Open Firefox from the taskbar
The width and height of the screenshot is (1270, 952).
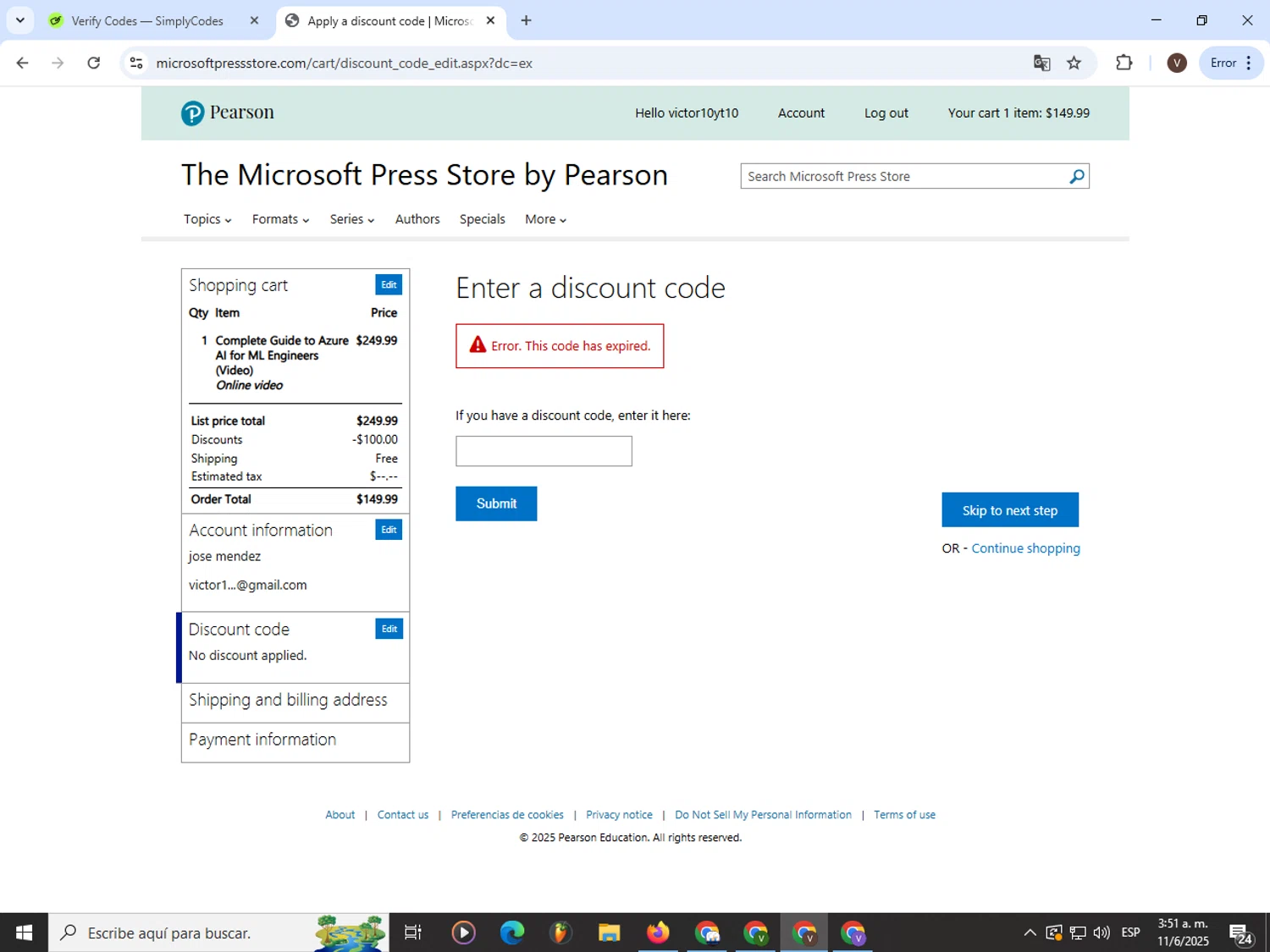point(658,933)
